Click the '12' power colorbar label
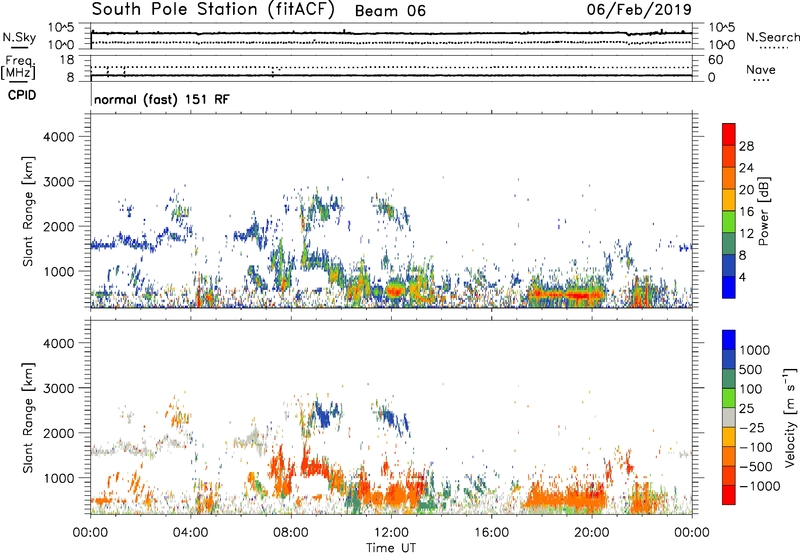This screenshot has width=800, height=554. coord(746,234)
